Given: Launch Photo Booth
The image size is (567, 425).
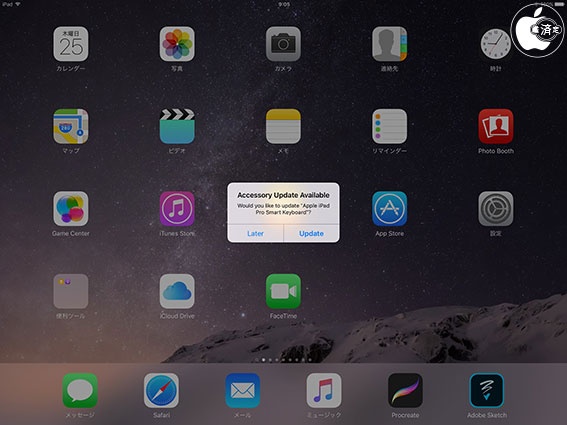Looking at the screenshot, I should coord(496,126).
